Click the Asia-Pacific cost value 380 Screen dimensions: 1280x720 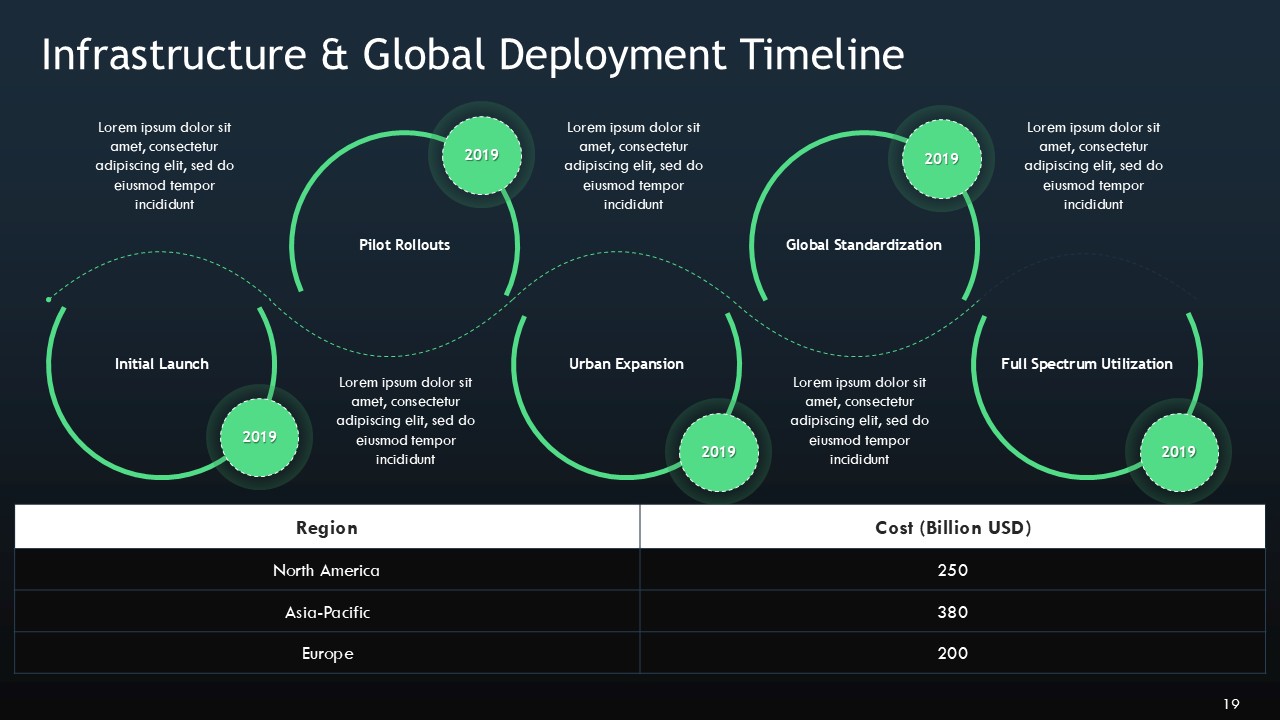[x=952, y=612]
